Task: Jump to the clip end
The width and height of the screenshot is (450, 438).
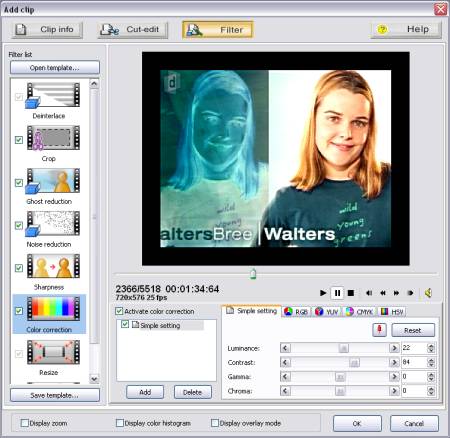Action: (x=410, y=293)
